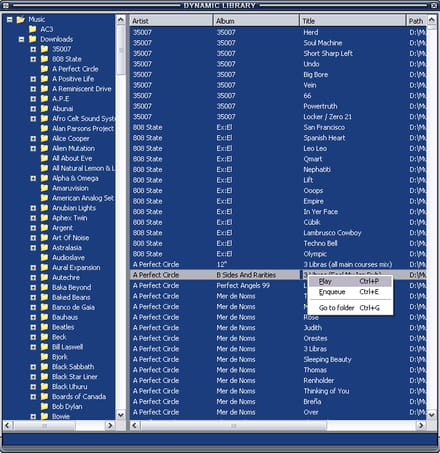Sort the list by Album column header

[256, 21]
